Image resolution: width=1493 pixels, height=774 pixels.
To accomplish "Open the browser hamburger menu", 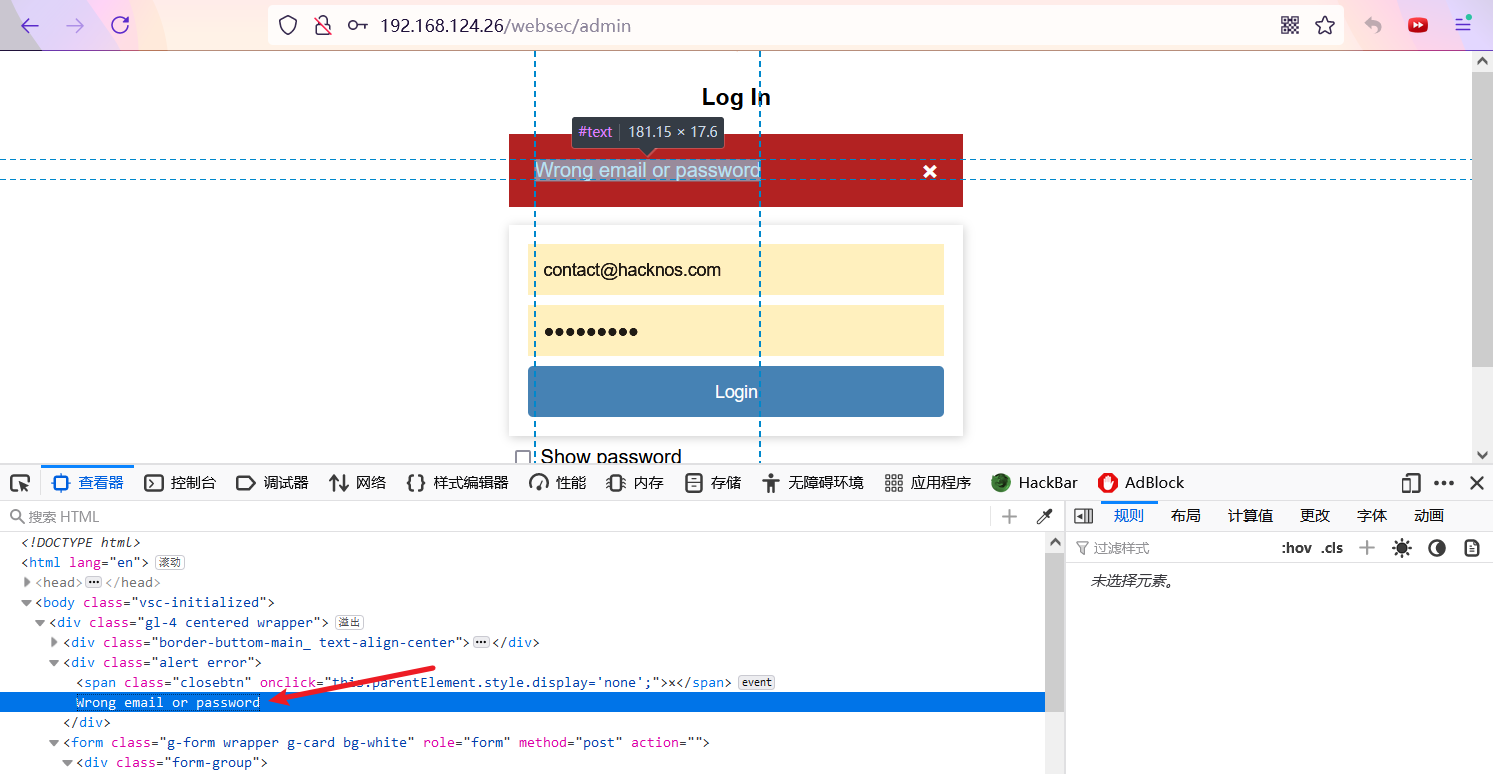I will [x=1463, y=26].
